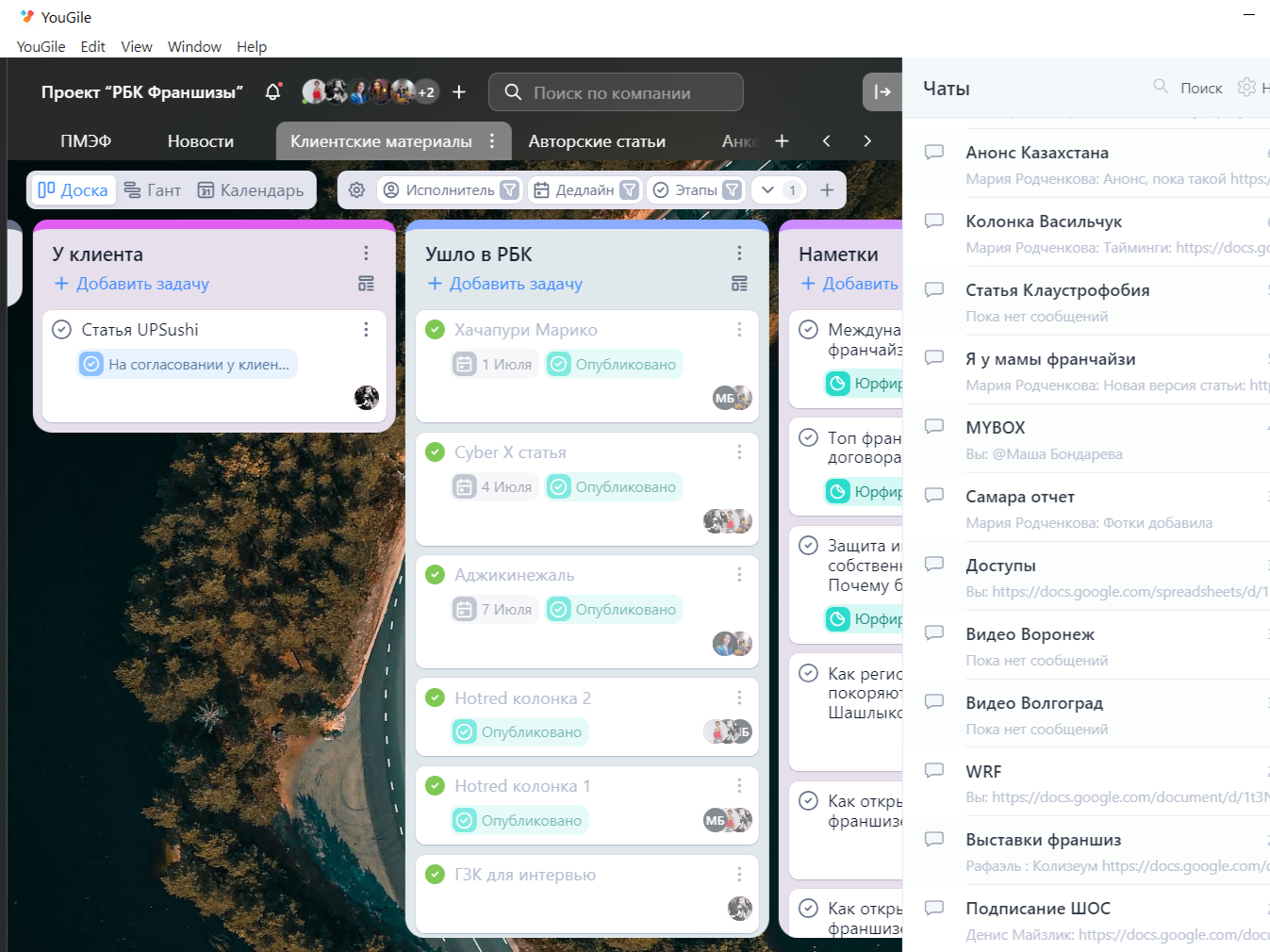Viewport: 1270px width, 952px height.
Task: Show next board tabs
Action: coord(867,140)
